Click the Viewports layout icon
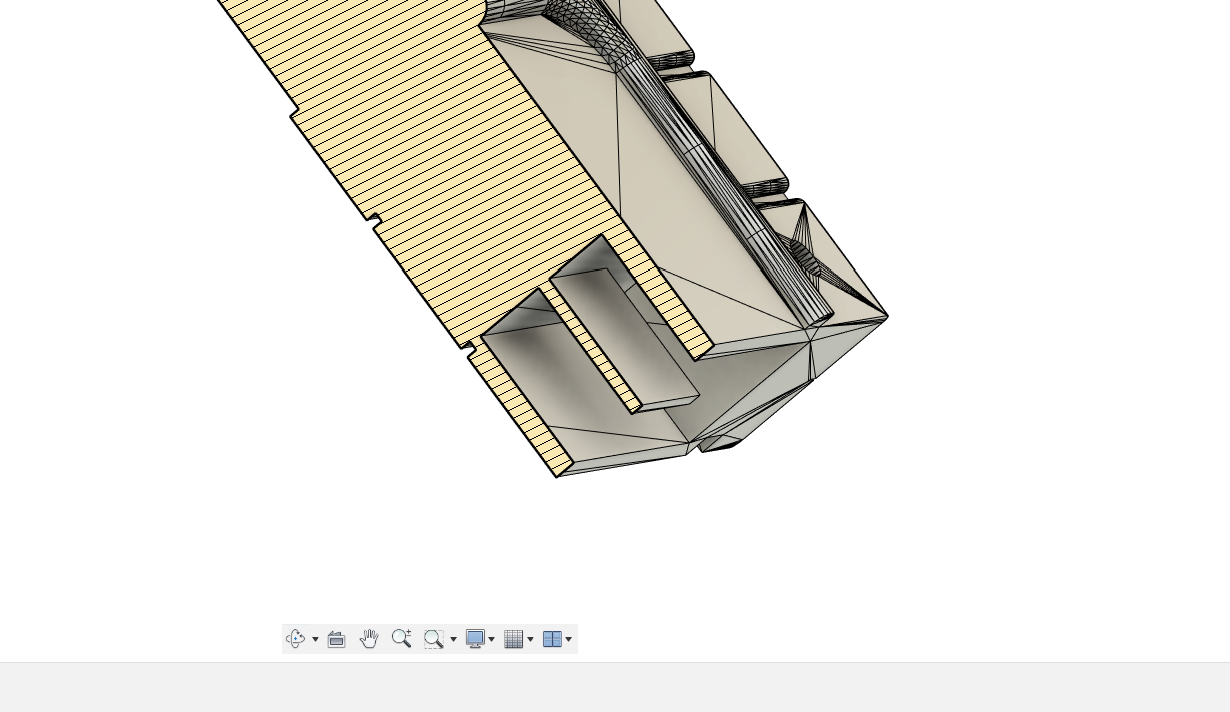The width and height of the screenshot is (1230, 712). [x=552, y=639]
